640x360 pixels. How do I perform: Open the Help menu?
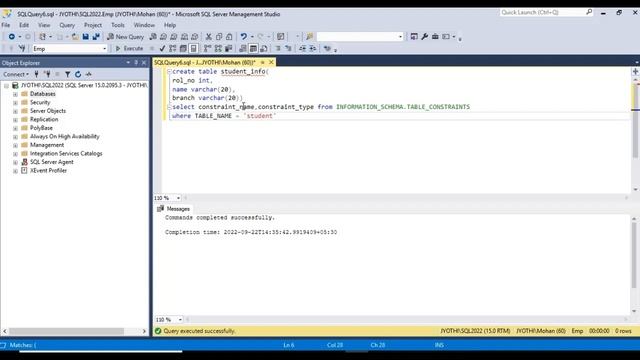tap(170, 25)
